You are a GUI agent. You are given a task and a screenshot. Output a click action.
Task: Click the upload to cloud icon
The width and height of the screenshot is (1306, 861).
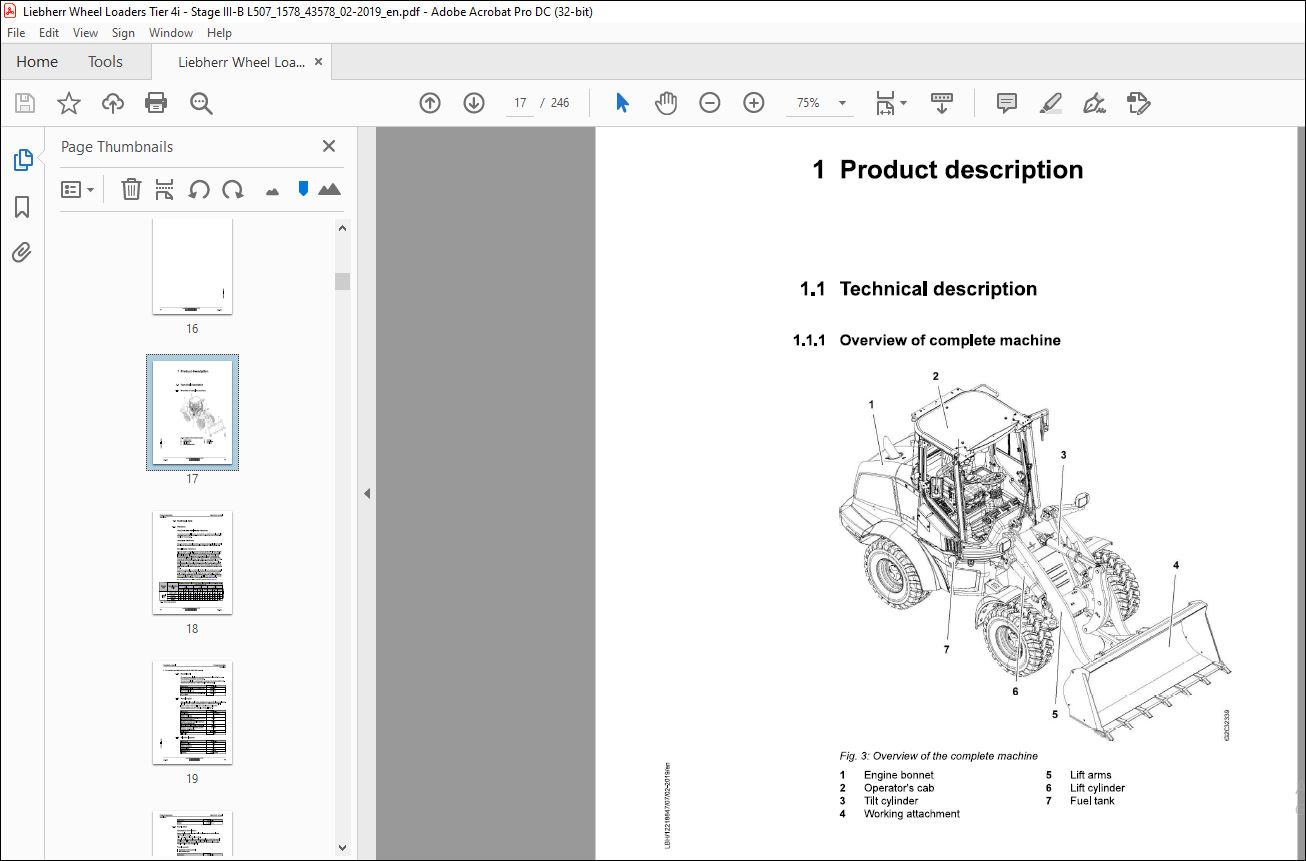113,103
